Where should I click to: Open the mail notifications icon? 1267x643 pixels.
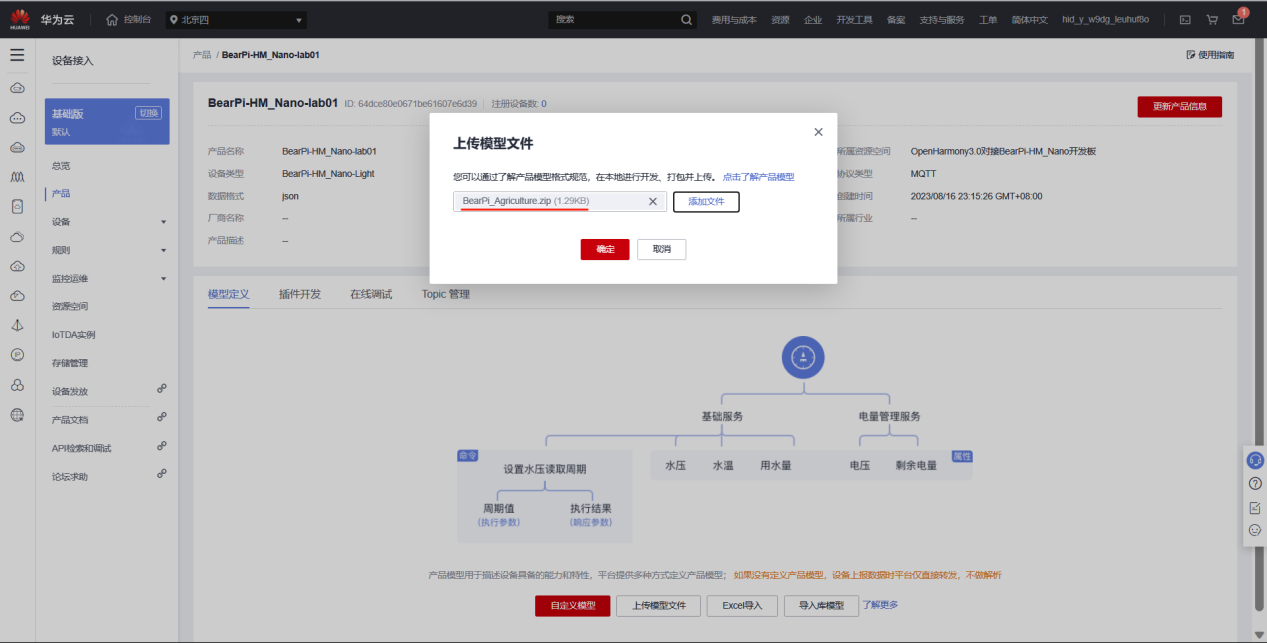pos(1239,19)
